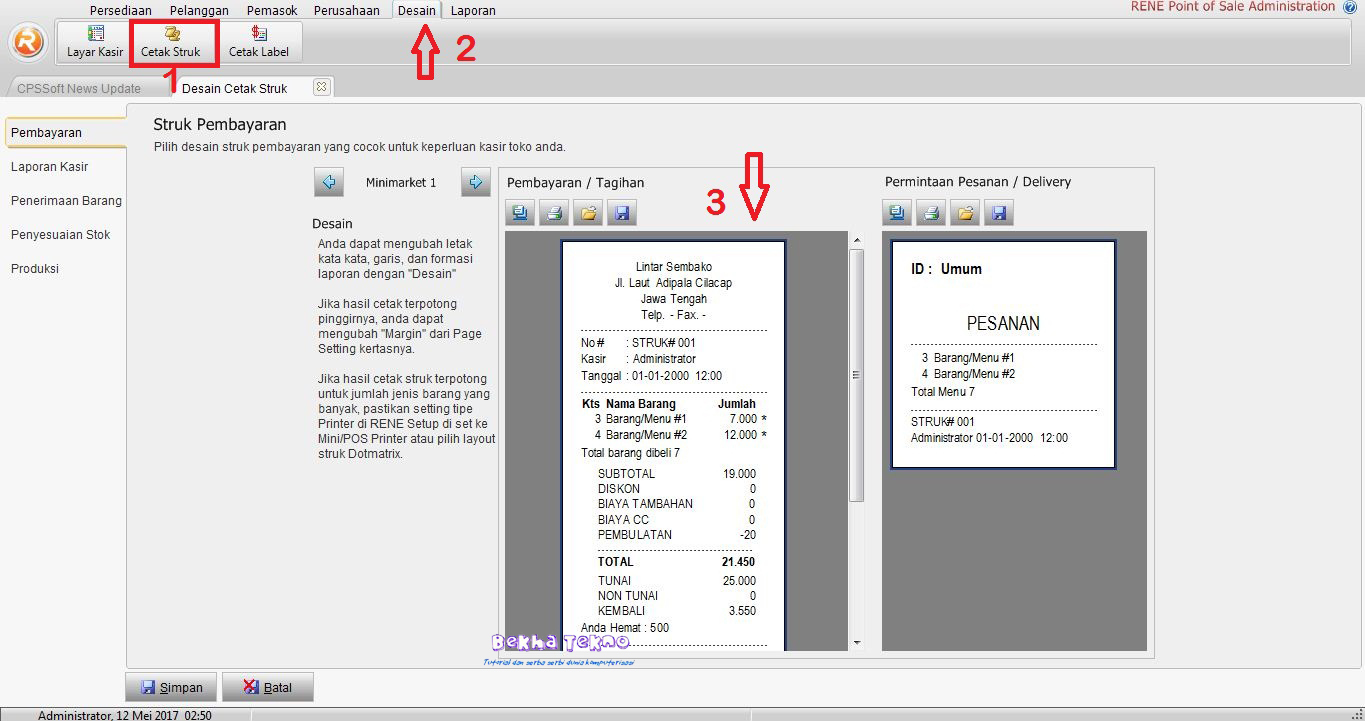Click the open-folder icon under Pembayaran / Tagihan
This screenshot has width=1365, height=721.
[588, 212]
